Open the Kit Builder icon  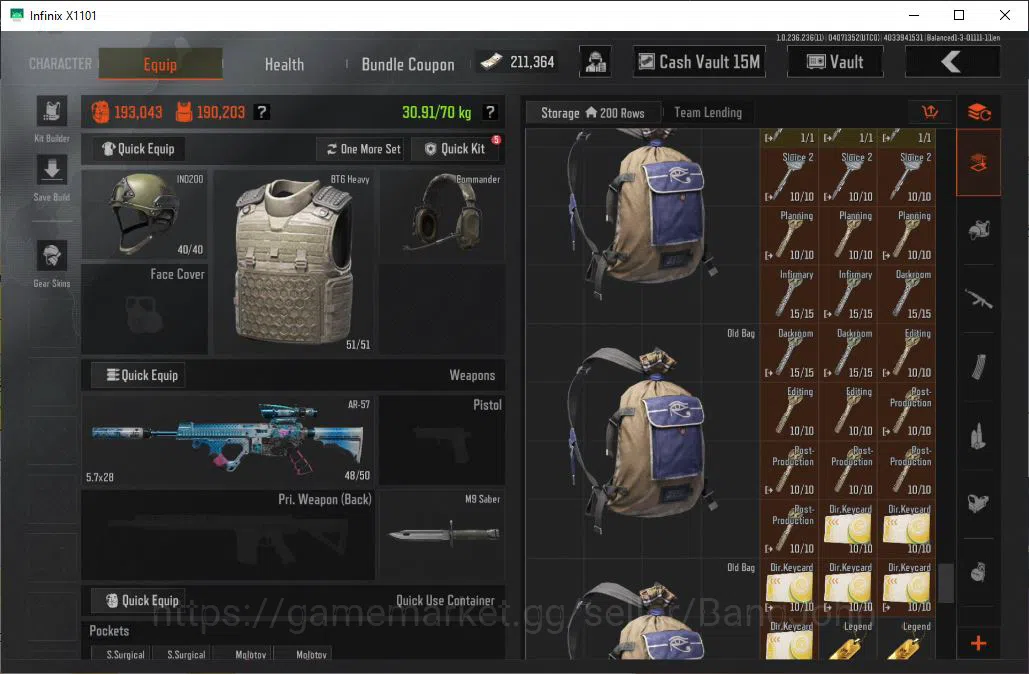coord(52,111)
